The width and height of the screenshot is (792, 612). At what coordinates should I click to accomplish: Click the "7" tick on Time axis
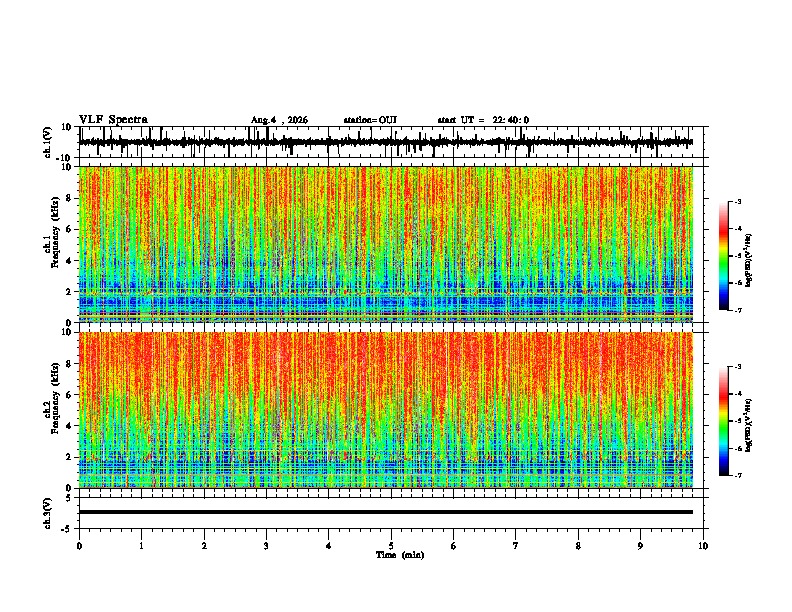click(516, 546)
